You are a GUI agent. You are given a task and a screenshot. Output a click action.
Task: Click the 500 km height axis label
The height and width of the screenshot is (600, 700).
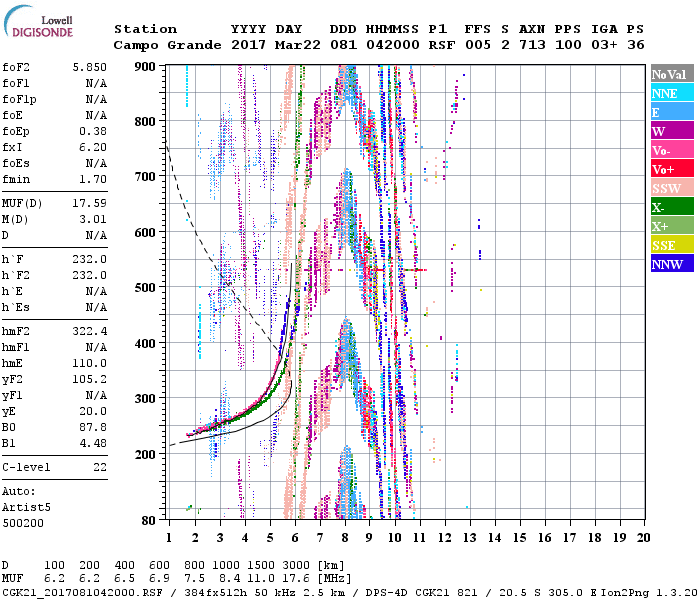pyautogui.click(x=145, y=287)
